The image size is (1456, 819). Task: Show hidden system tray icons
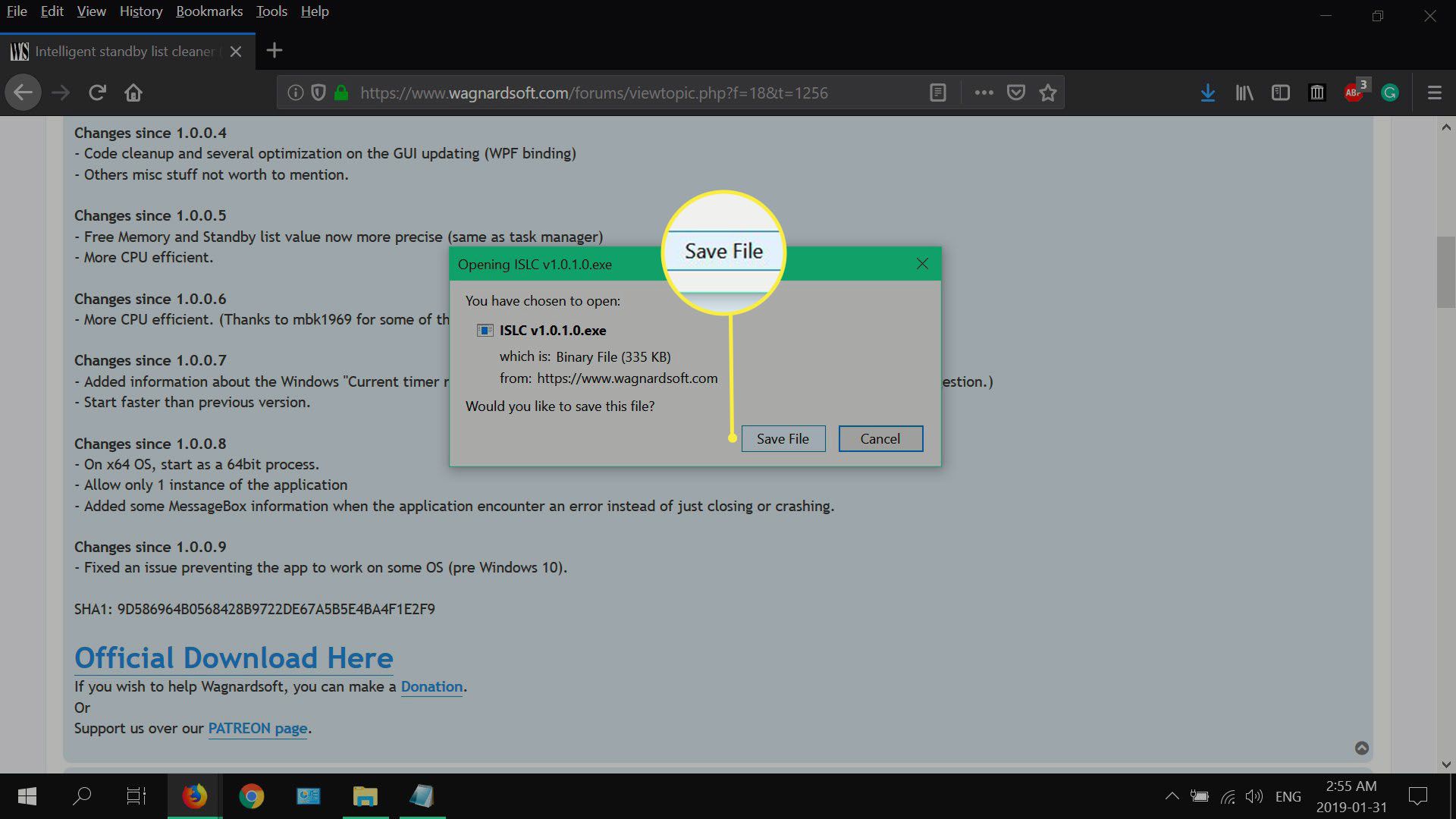[1172, 796]
